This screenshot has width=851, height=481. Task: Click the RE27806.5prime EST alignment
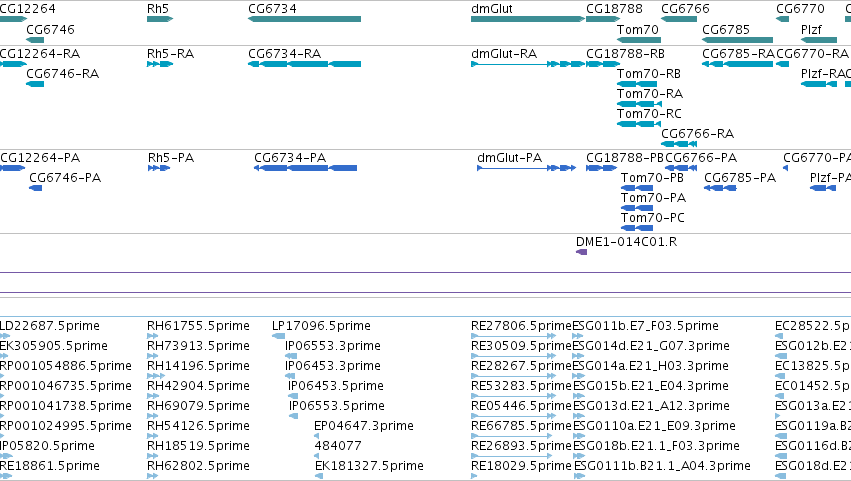tap(513, 336)
